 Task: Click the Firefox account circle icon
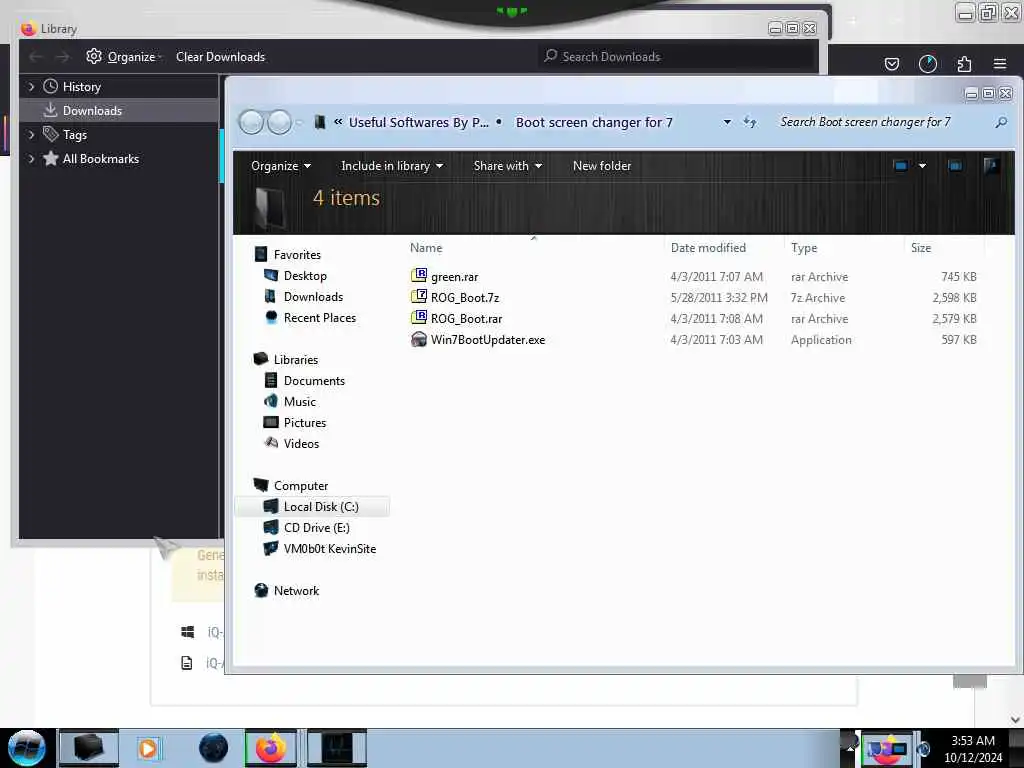pos(927,64)
